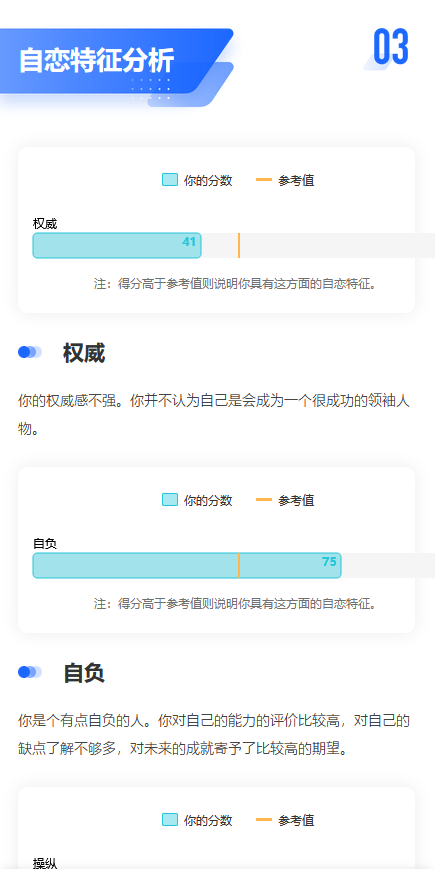
Task: Toggle 参考值 legend in 自负 chart
Action: coord(285,500)
